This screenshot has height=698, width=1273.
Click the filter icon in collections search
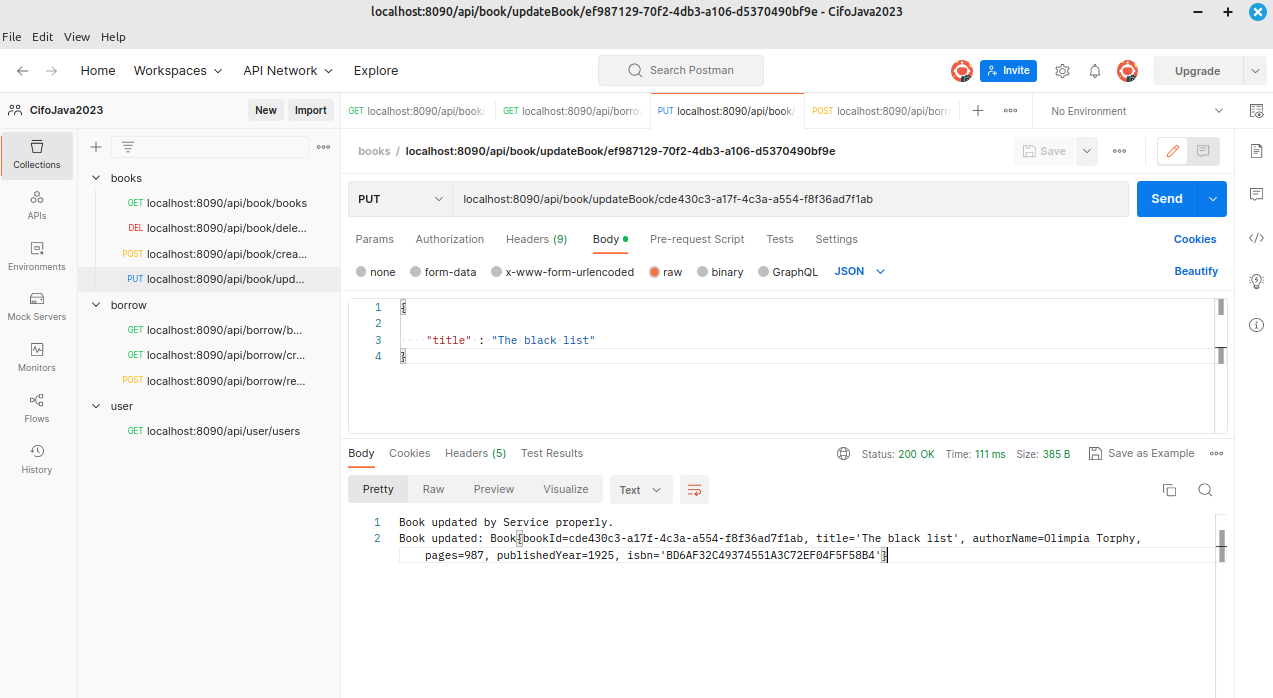click(128, 147)
